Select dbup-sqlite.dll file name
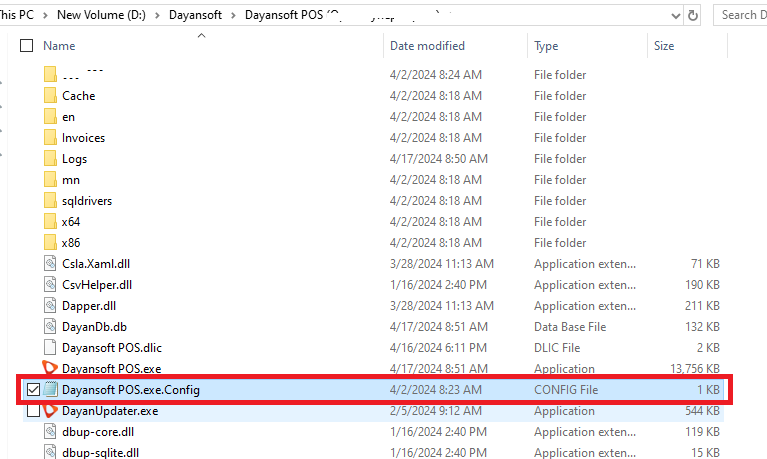Viewport: 767px width, 459px height. tap(100, 453)
